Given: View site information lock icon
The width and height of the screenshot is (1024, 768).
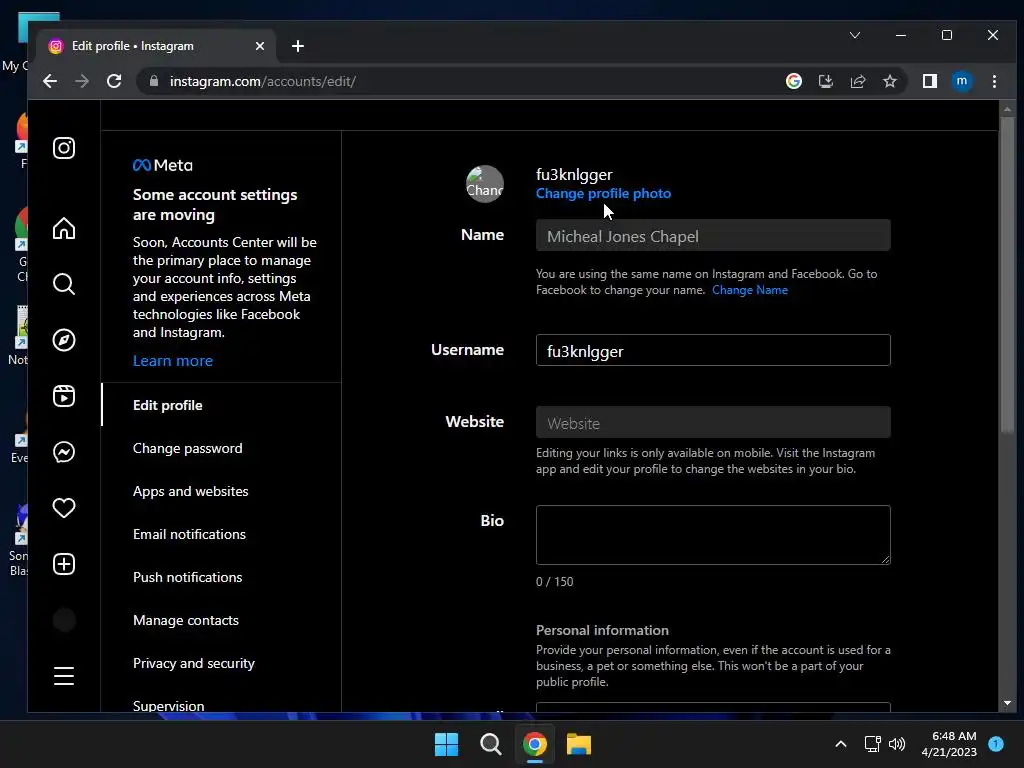Looking at the screenshot, I should click(154, 81).
